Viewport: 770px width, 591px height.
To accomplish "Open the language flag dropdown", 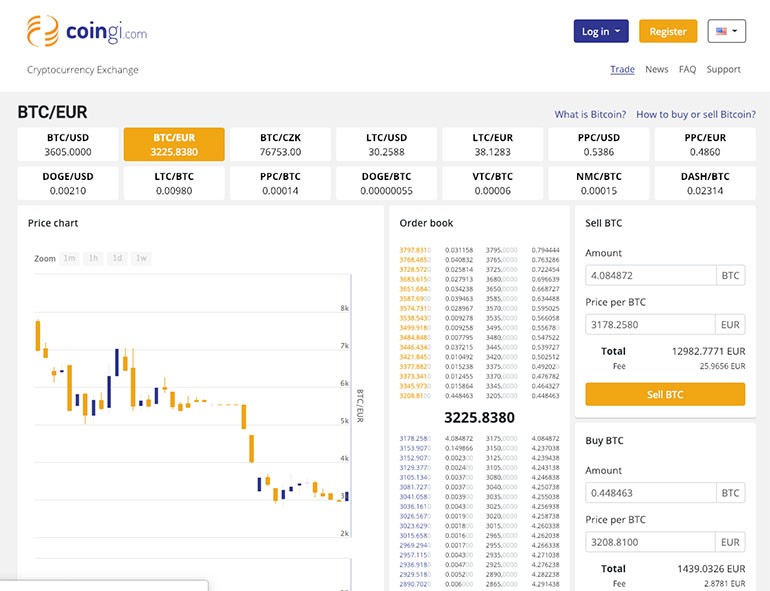I will tap(727, 31).
